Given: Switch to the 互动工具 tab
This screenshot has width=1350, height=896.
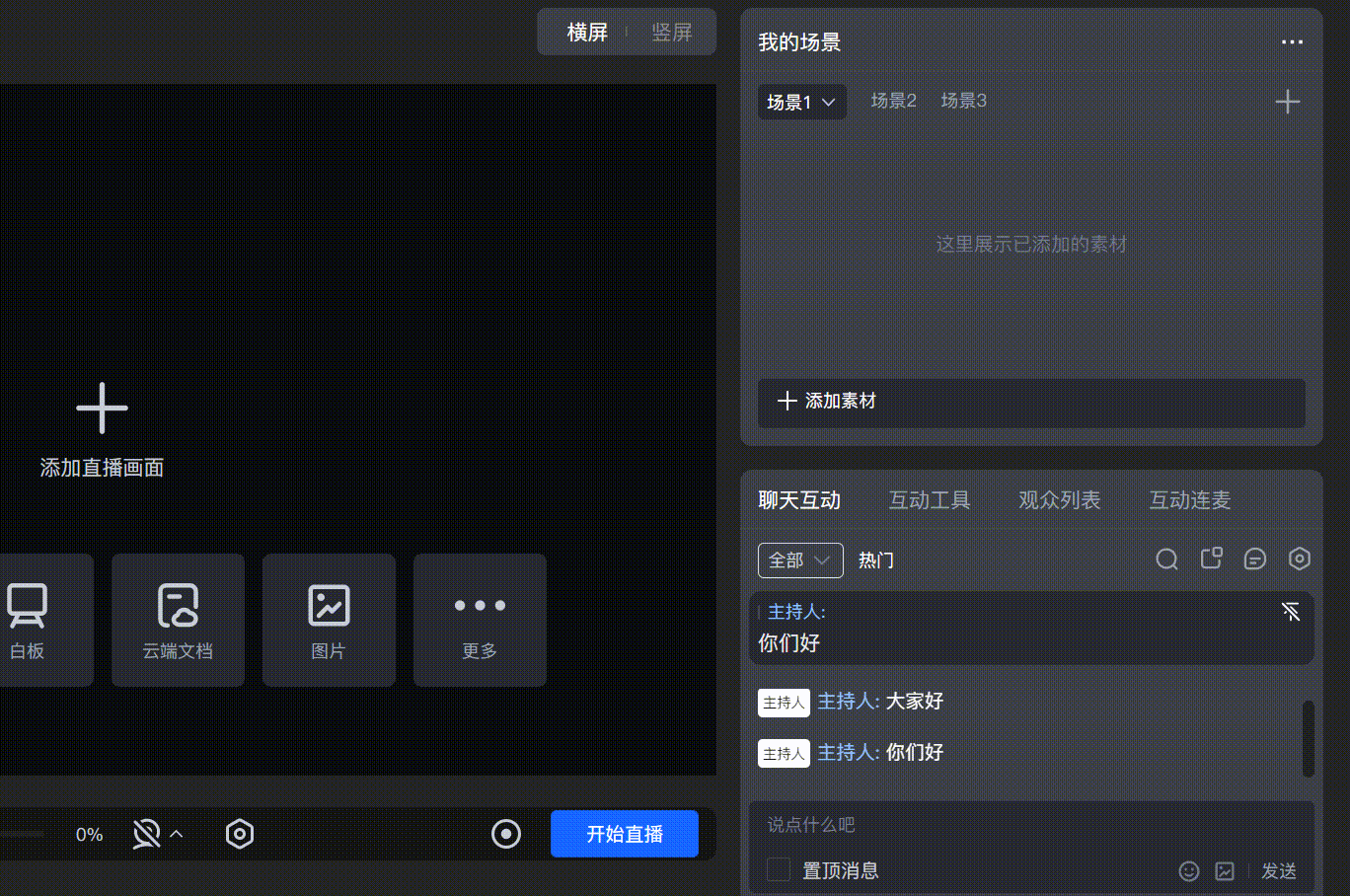Looking at the screenshot, I should tap(929, 500).
